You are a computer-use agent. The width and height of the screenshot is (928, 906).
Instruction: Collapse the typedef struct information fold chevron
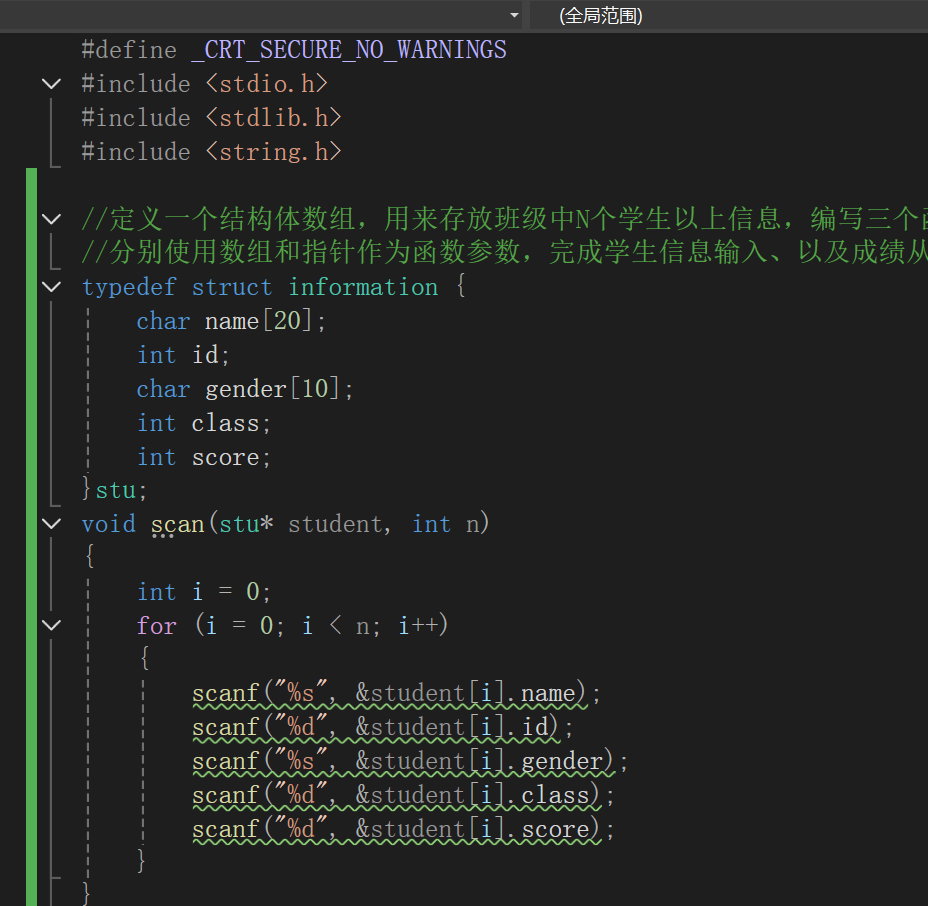52,287
